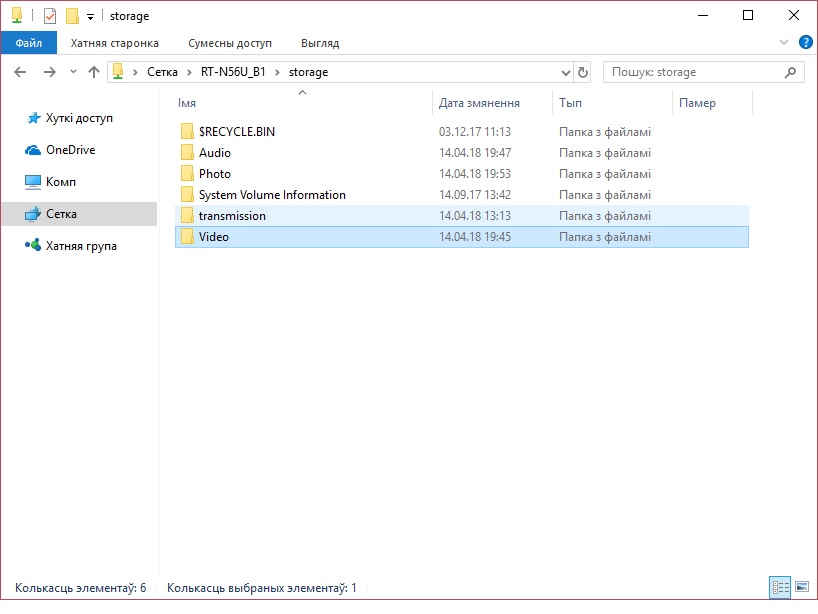
Task: Go up one folder level arrow
Action: click(94, 72)
